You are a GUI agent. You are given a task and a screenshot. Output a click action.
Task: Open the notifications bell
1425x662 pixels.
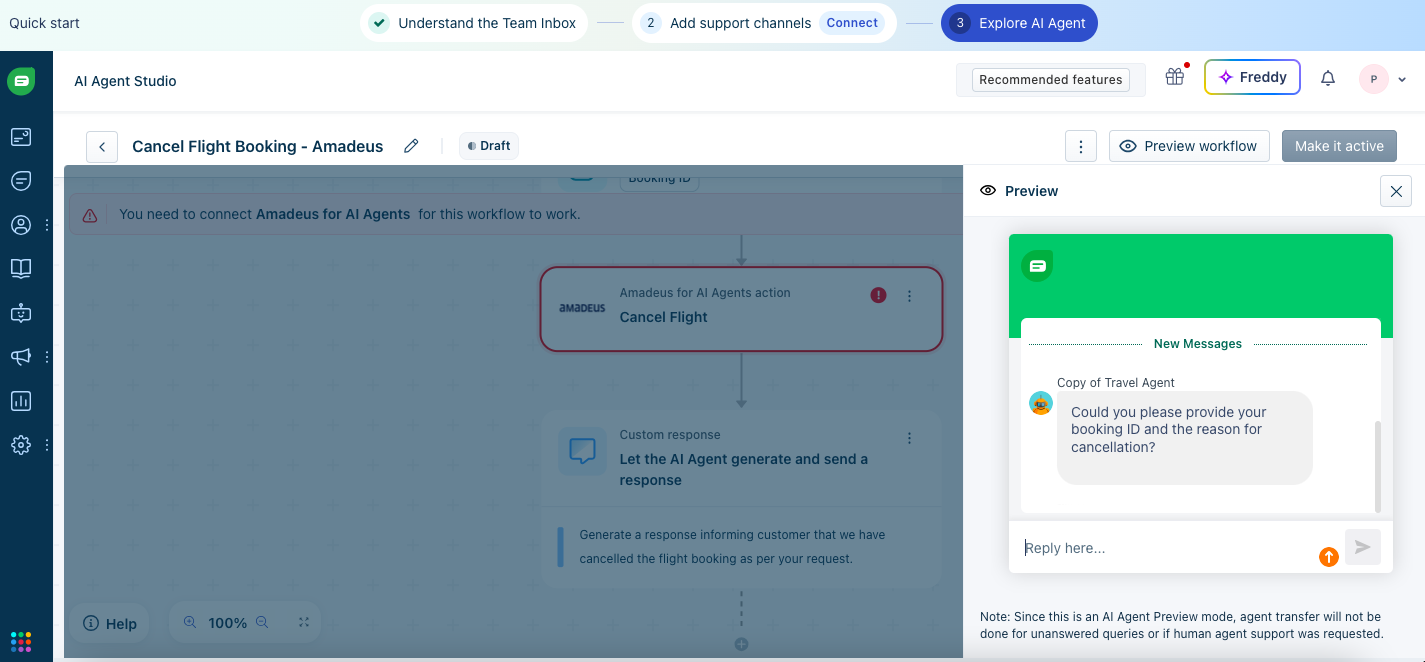click(x=1328, y=78)
